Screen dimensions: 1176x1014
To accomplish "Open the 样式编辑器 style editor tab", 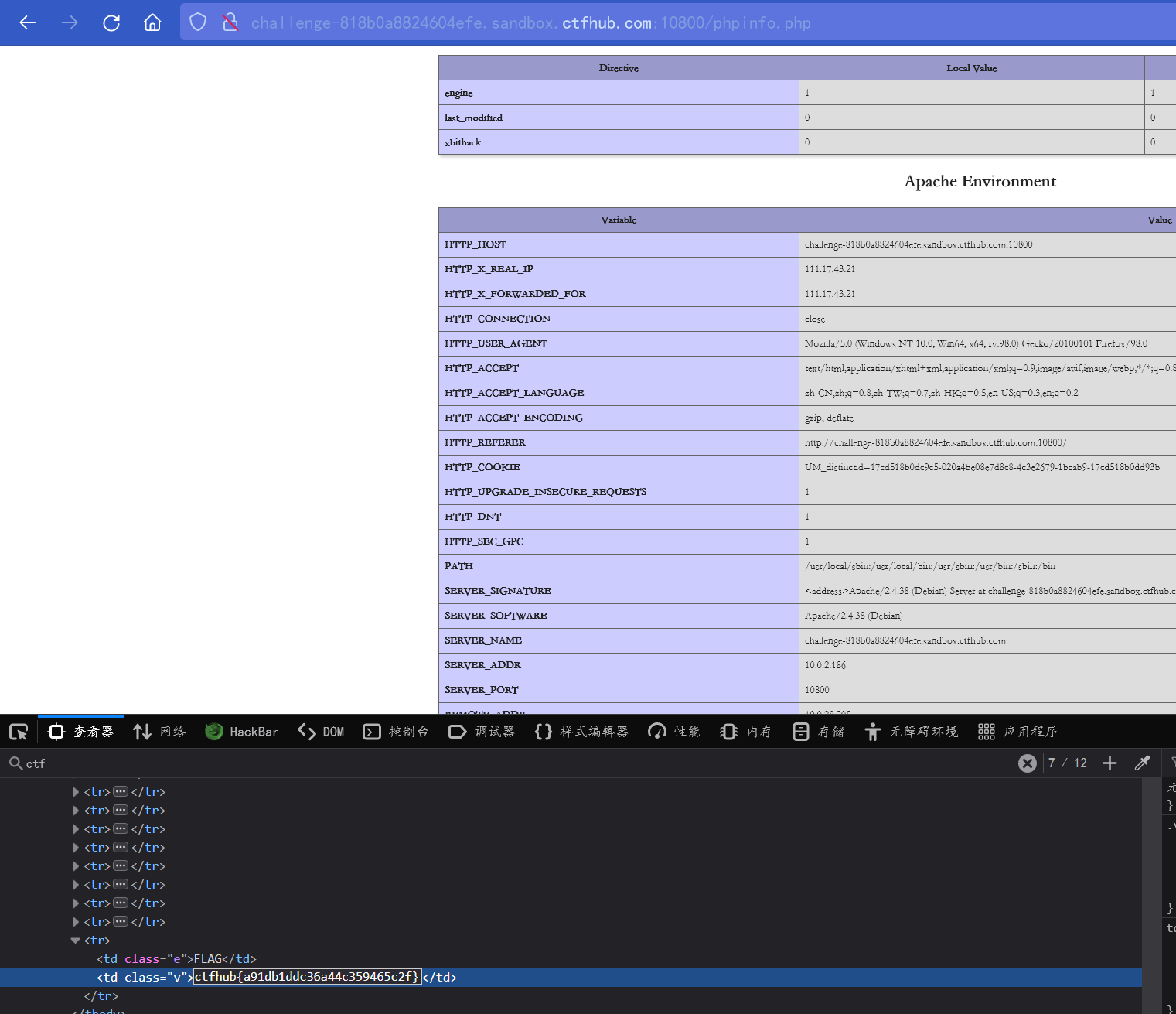I will pyautogui.click(x=581, y=732).
